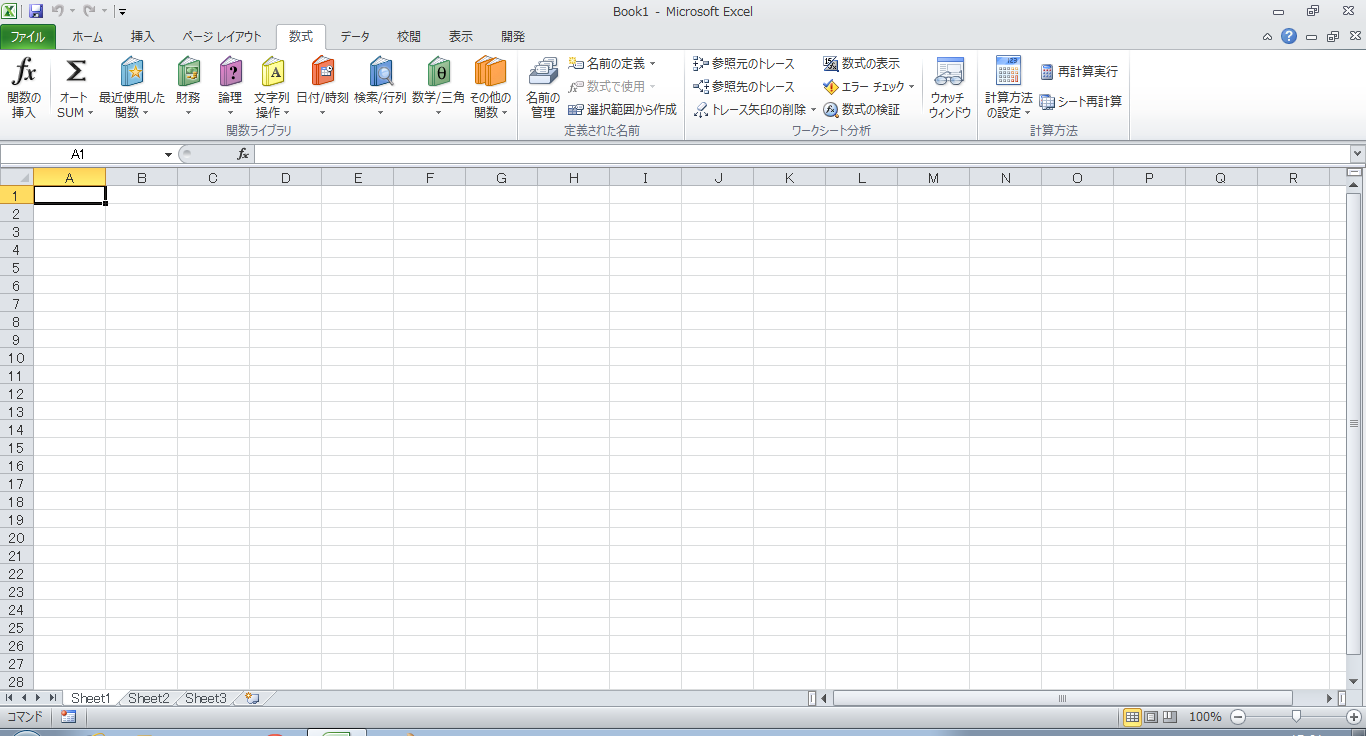Select the Sheet2 worksheet tab
Screen dimensions: 1366x736
tap(148, 698)
